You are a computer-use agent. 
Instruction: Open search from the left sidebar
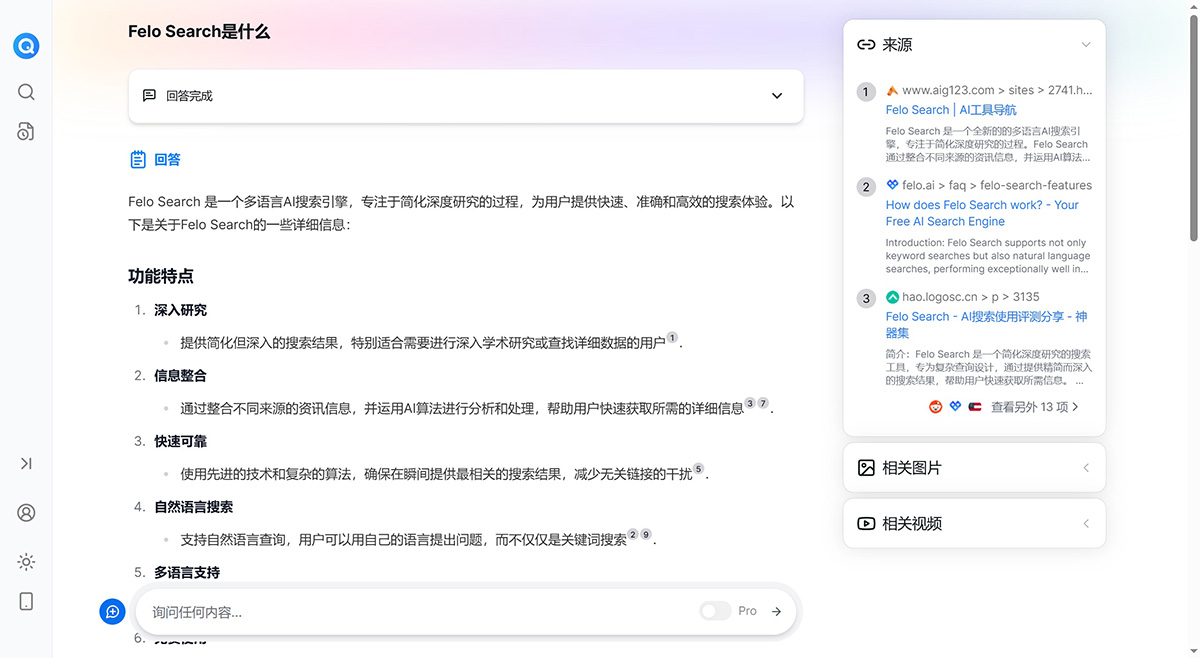coord(25,92)
